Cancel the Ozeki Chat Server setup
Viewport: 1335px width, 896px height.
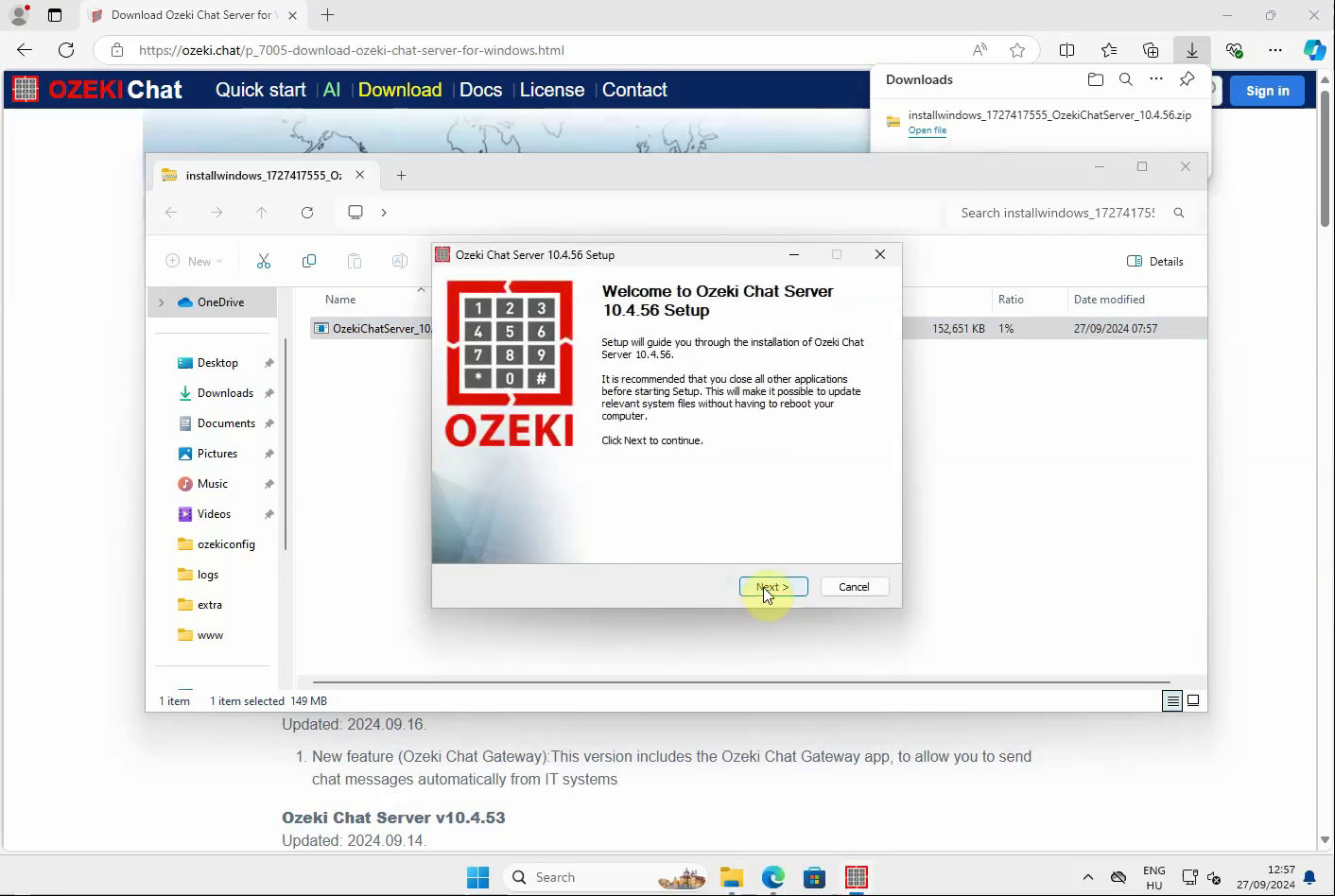[854, 587]
